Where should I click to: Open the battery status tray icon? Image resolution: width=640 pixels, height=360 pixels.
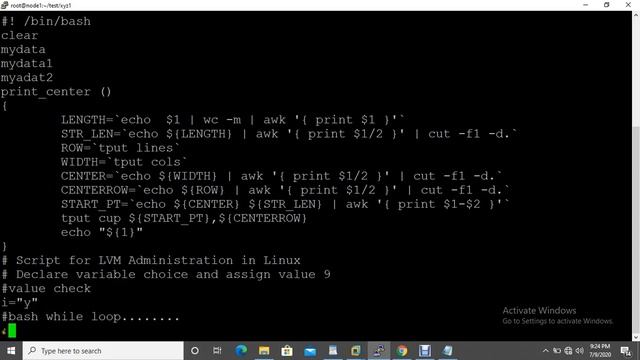(557, 351)
